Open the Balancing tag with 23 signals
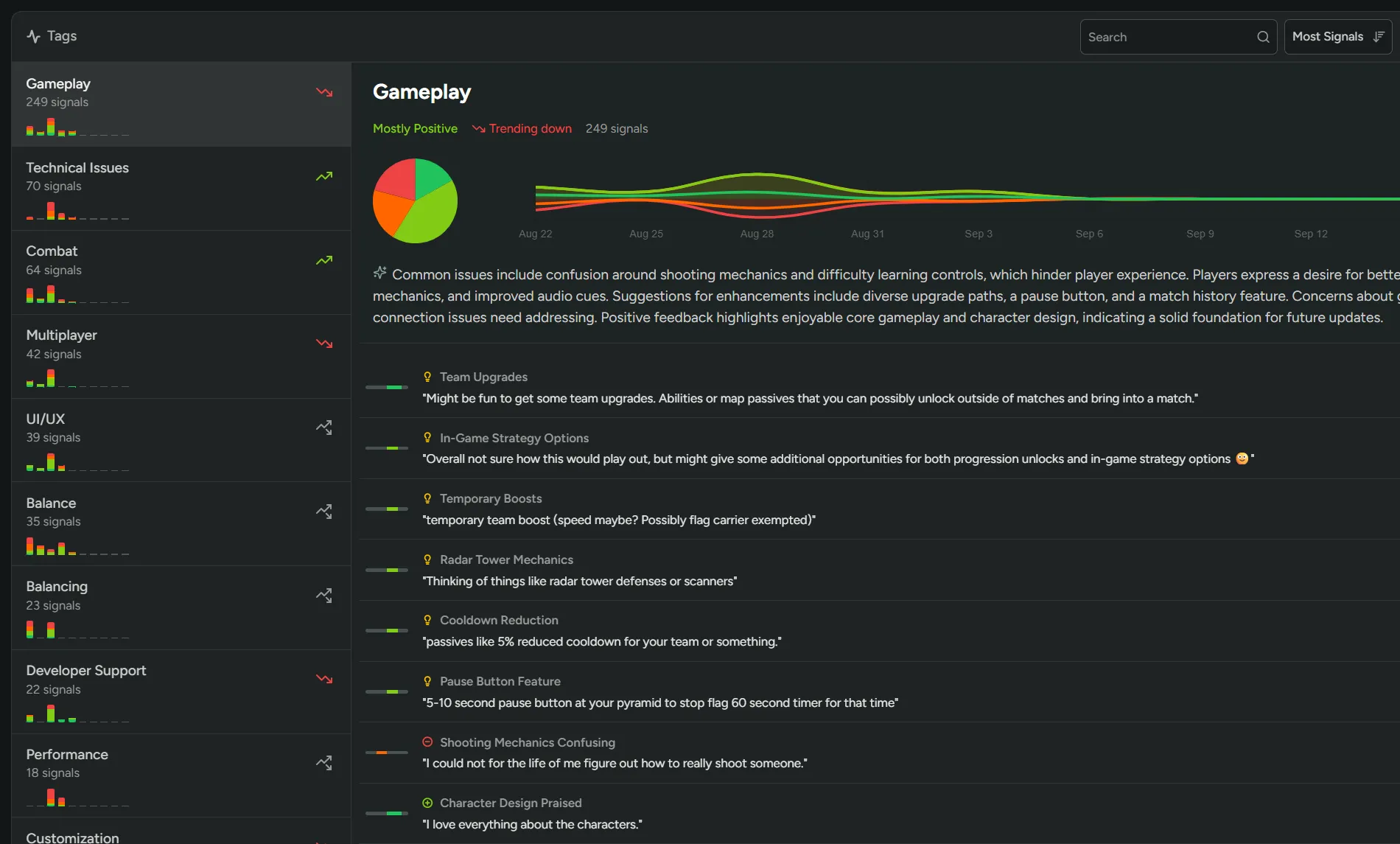The image size is (1400, 844). point(181,608)
